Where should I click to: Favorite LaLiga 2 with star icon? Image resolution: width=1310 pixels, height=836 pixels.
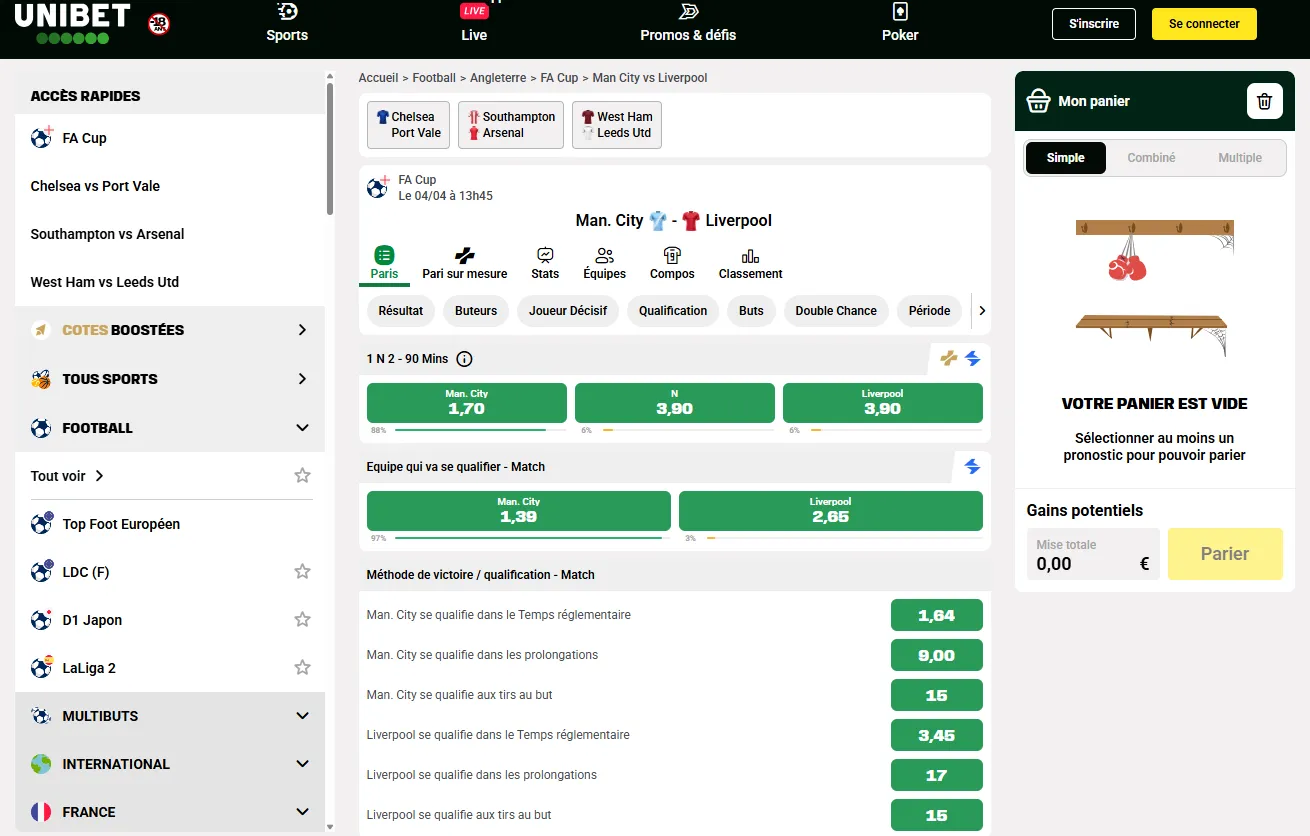pos(302,668)
